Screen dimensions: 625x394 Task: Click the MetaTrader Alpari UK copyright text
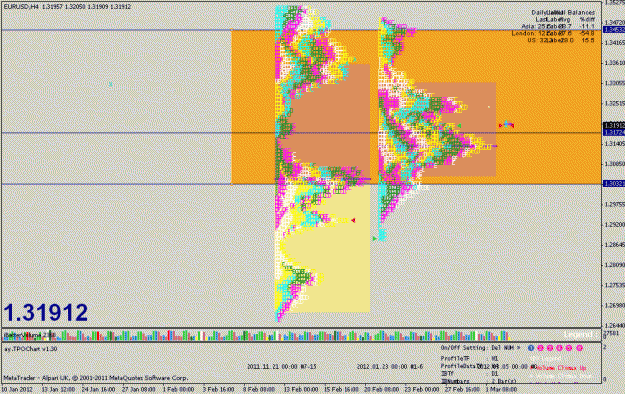click(x=96, y=378)
